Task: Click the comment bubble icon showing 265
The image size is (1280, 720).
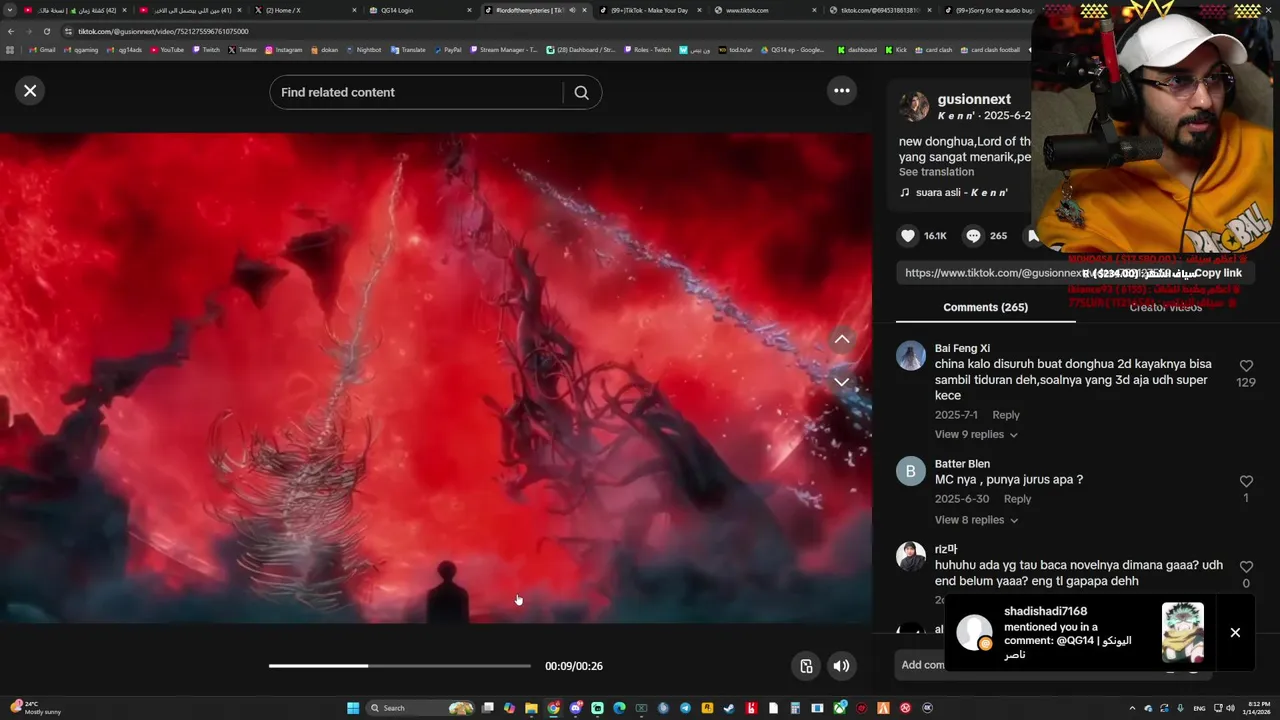Action: pos(973,236)
